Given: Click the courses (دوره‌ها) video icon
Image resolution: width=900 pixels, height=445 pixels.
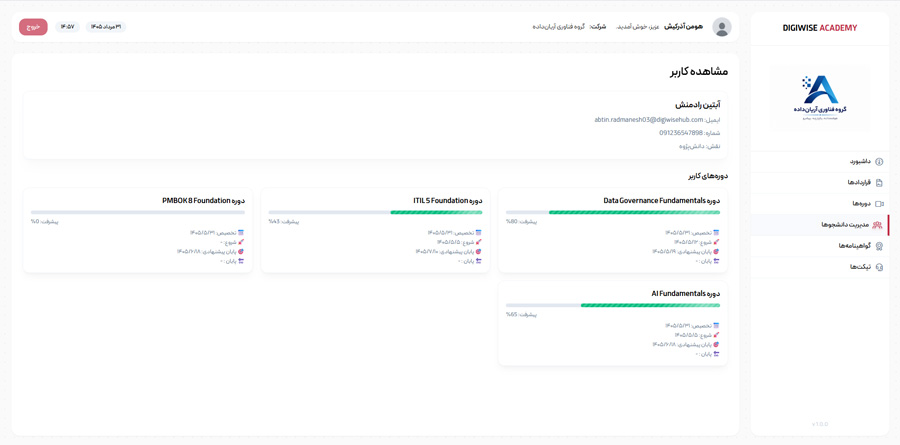Looking at the screenshot, I should point(879,204).
